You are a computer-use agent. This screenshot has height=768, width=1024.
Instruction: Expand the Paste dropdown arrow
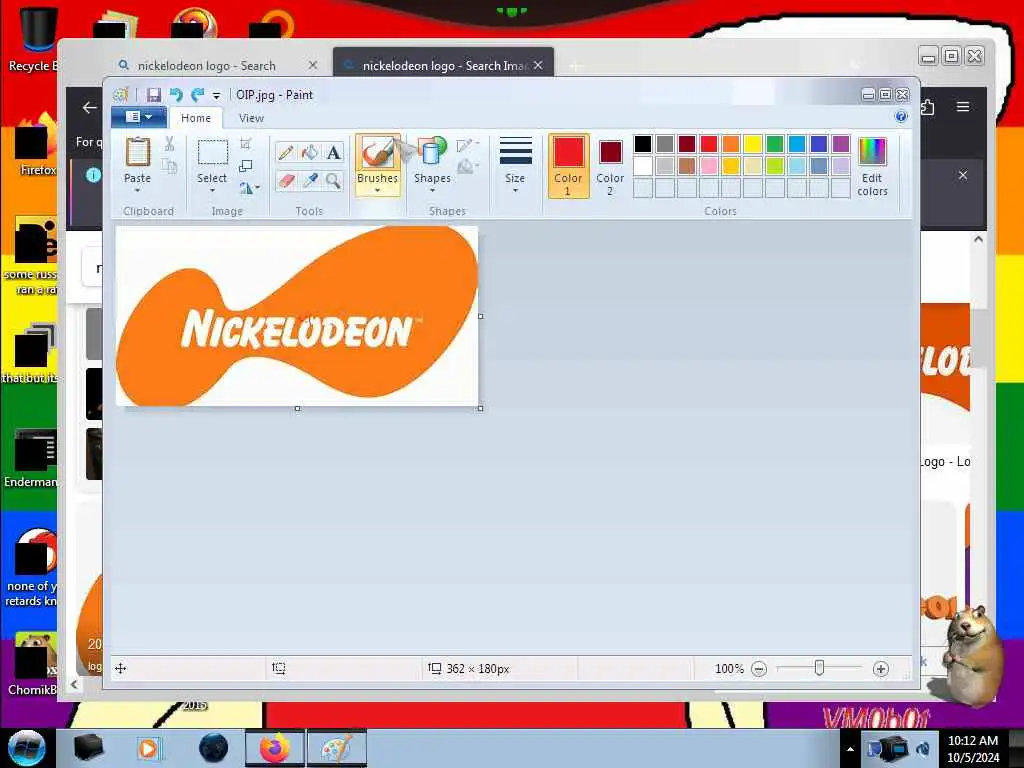pos(137,191)
